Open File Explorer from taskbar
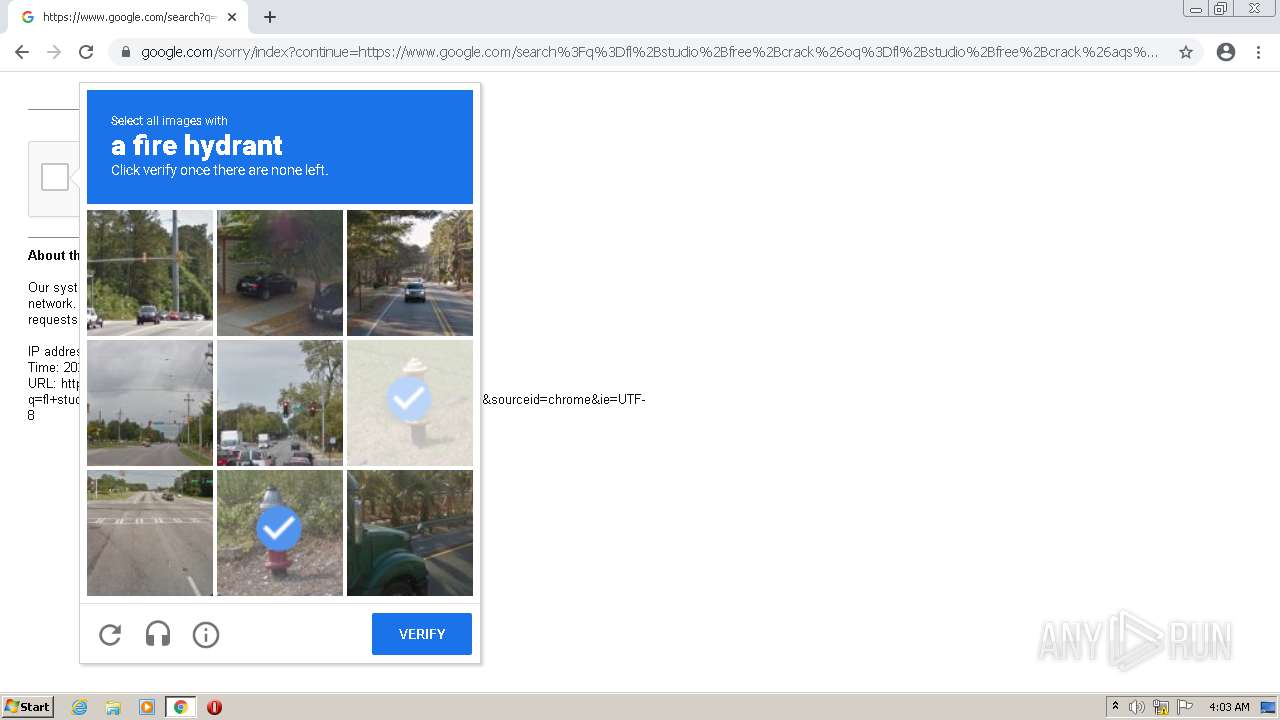The height and width of the screenshot is (720, 1280). pos(113,707)
